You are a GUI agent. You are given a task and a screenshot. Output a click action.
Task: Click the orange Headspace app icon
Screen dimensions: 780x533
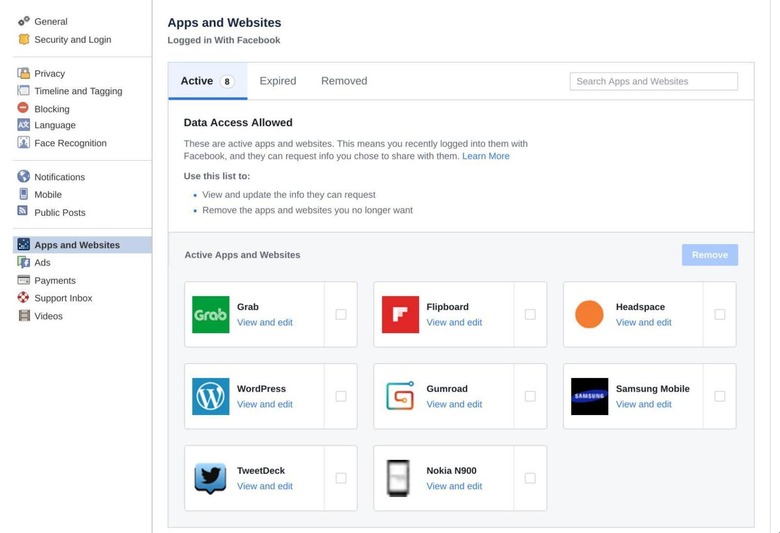(589, 314)
